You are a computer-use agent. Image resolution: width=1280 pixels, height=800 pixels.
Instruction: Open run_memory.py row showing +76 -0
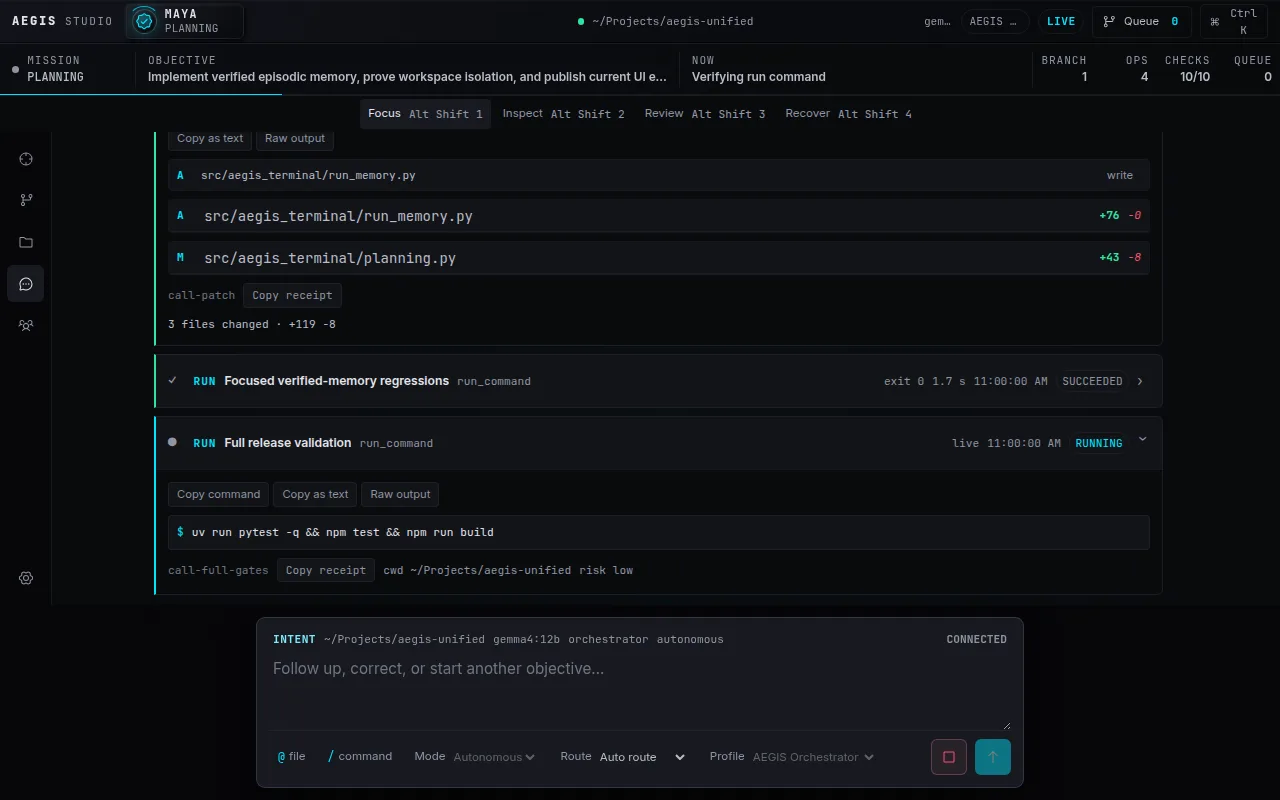pos(659,216)
